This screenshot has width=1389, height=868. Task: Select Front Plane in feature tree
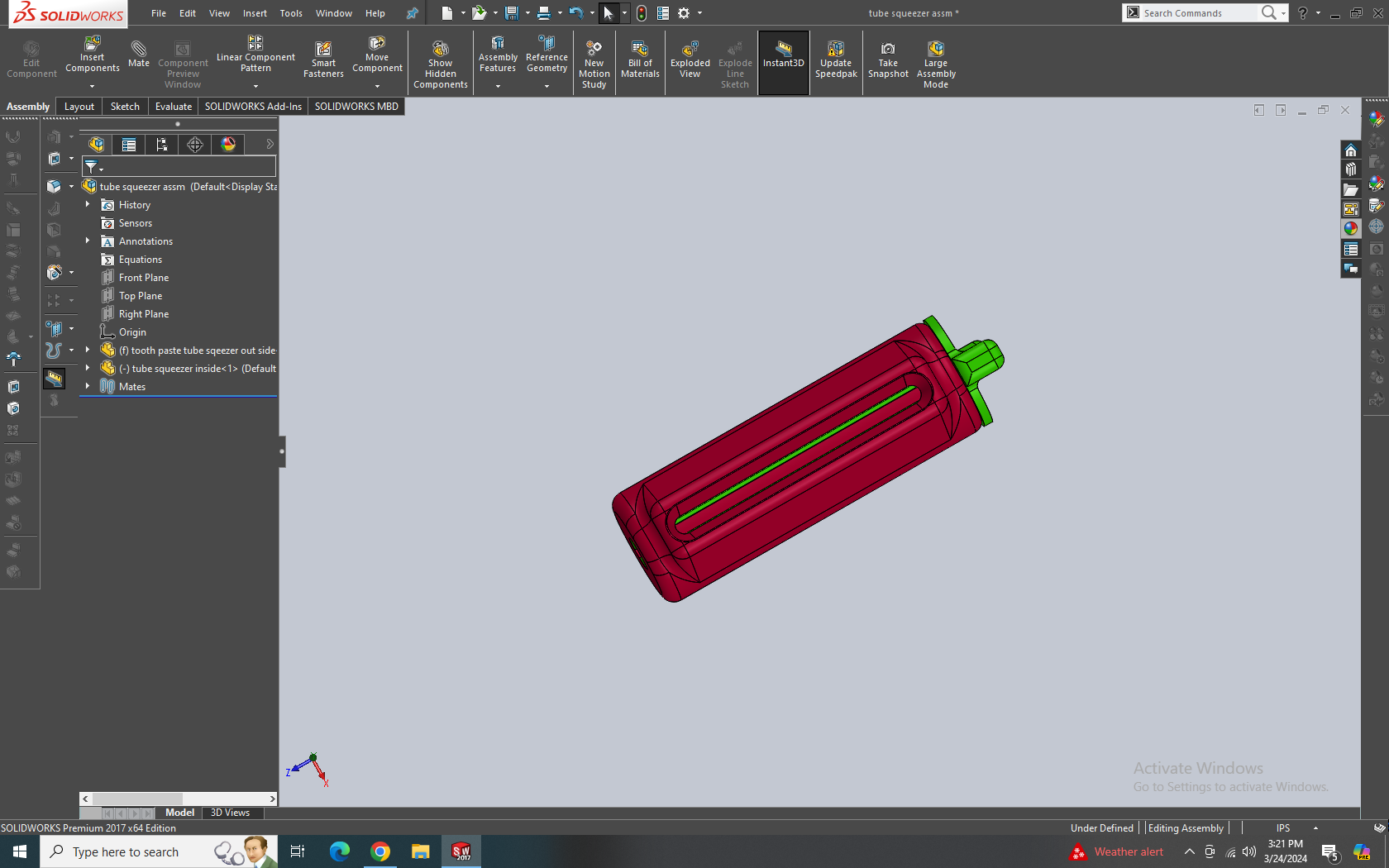tap(143, 278)
